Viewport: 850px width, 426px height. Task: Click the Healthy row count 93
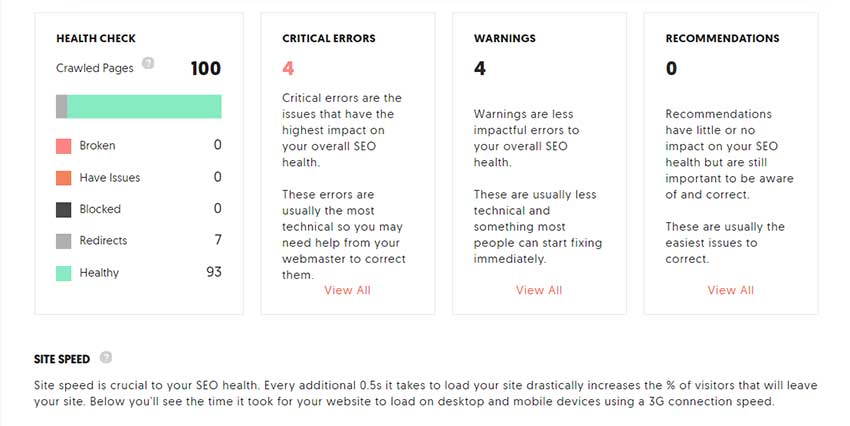(214, 272)
